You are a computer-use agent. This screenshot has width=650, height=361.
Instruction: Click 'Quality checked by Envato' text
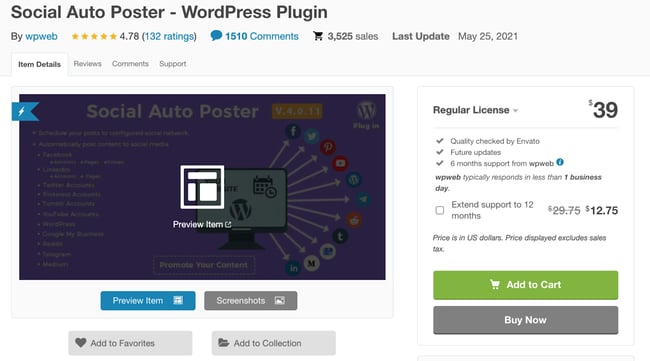pos(495,141)
